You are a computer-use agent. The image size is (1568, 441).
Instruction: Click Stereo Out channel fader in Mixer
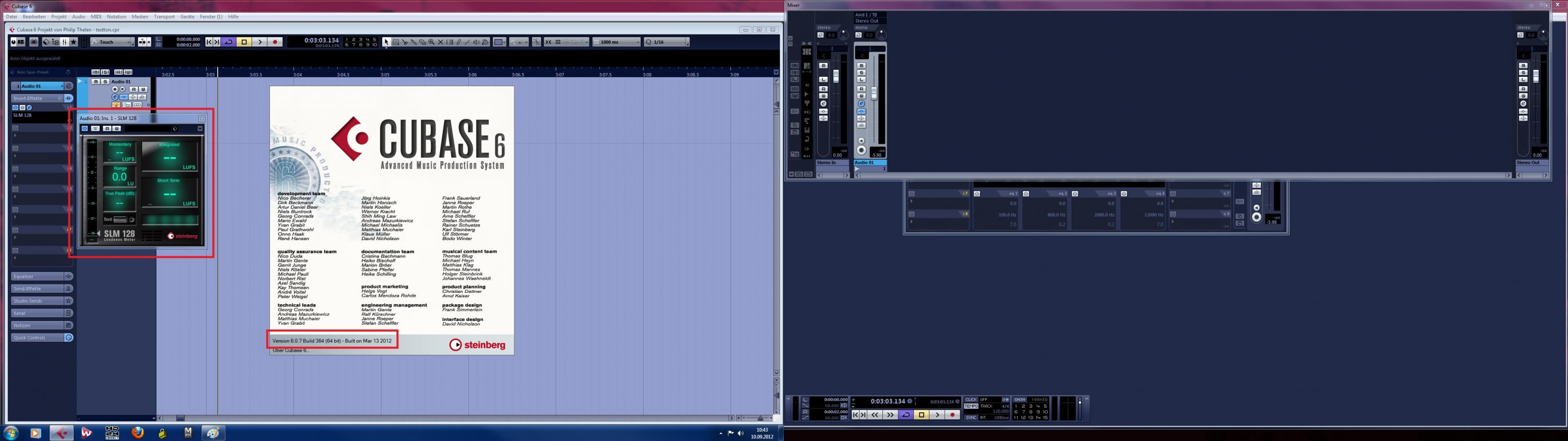[1536, 77]
